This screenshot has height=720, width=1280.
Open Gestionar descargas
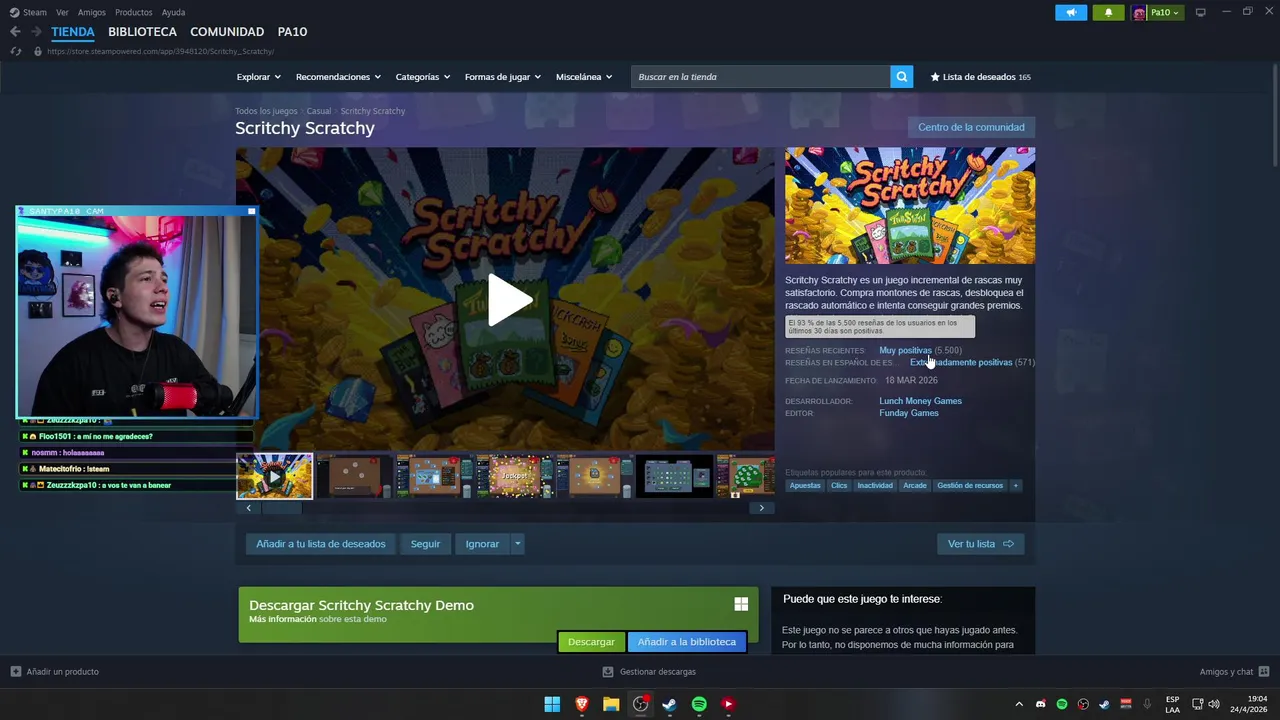(649, 672)
